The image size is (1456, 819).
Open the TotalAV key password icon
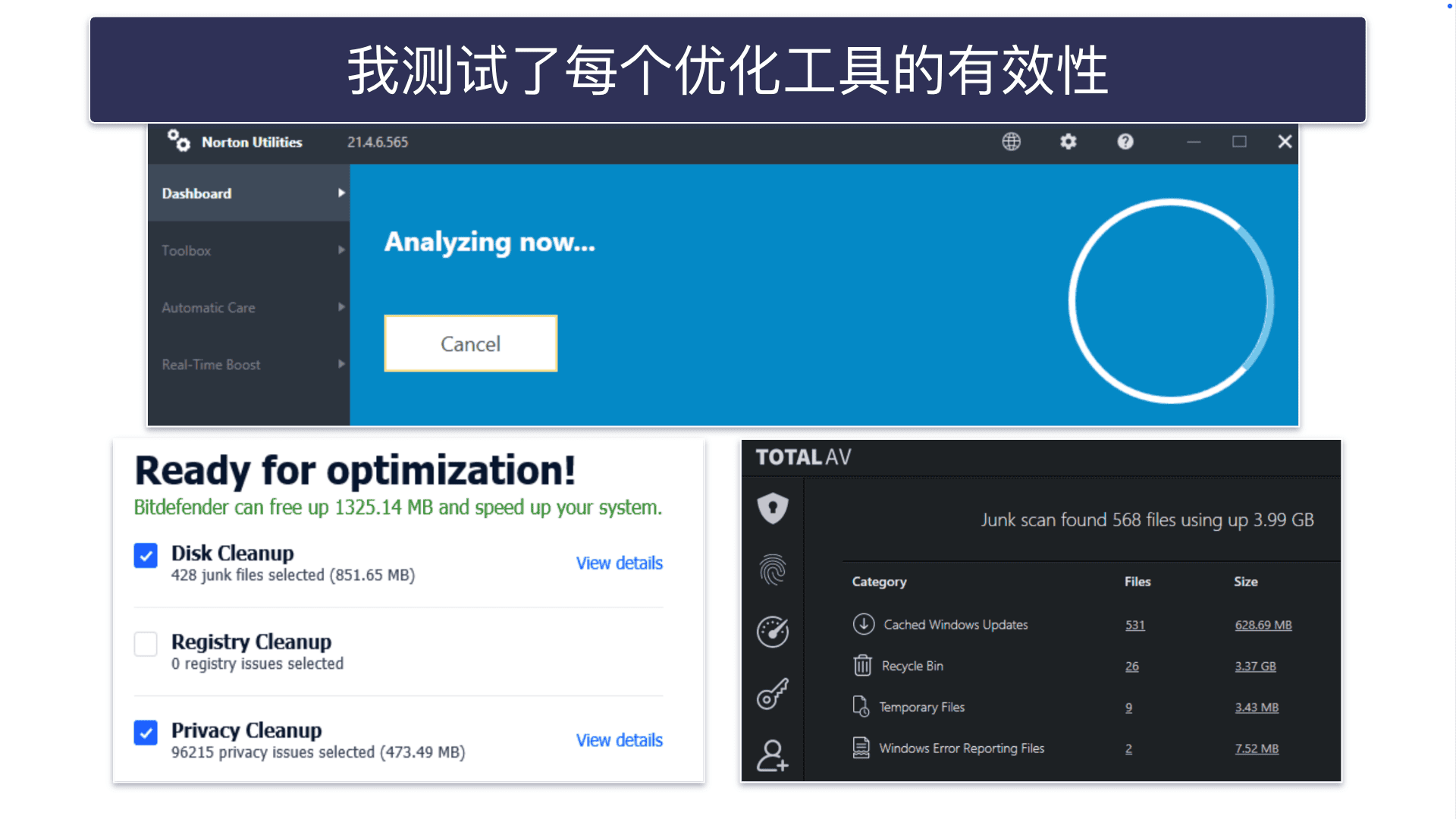coord(773,693)
